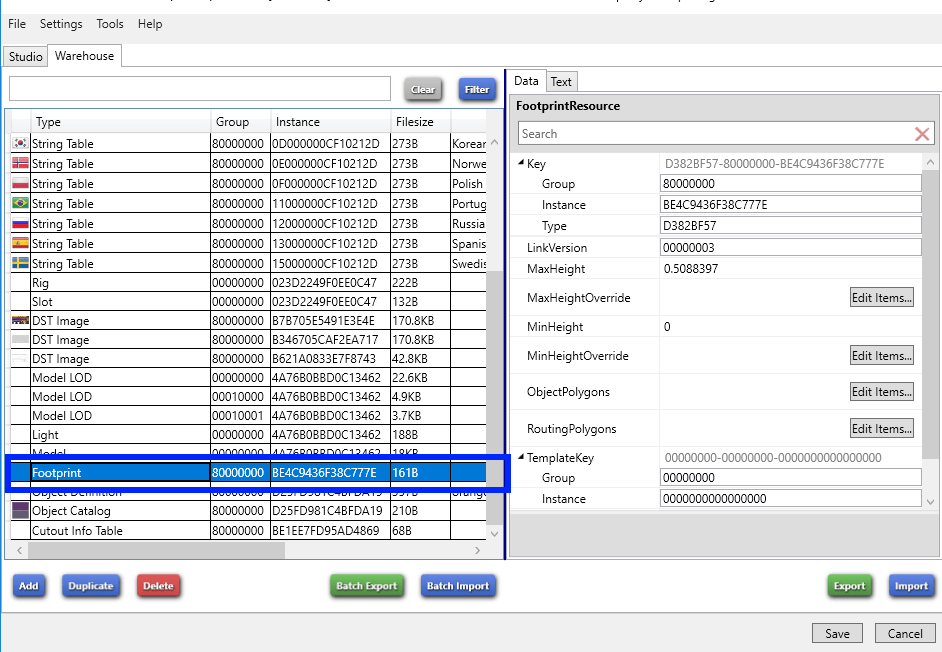Viewport: 942px width, 652px height.
Task: Click the Korean flag String Table icon
Action: (20, 143)
